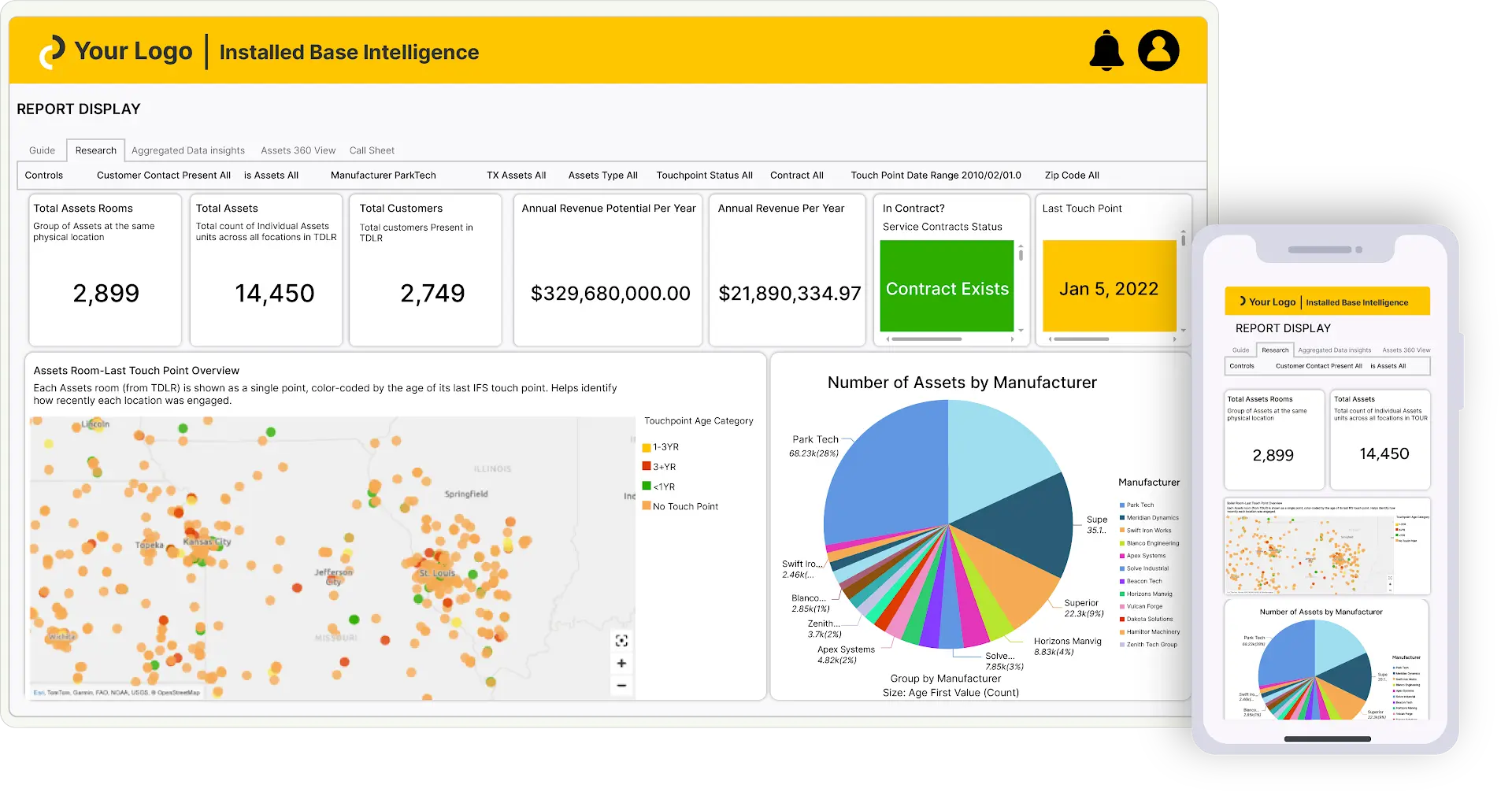This screenshot has height=803, width=1512.
Task: Open the Manufacturer ParkTech filter dropdown
Action: click(x=384, y=175)
